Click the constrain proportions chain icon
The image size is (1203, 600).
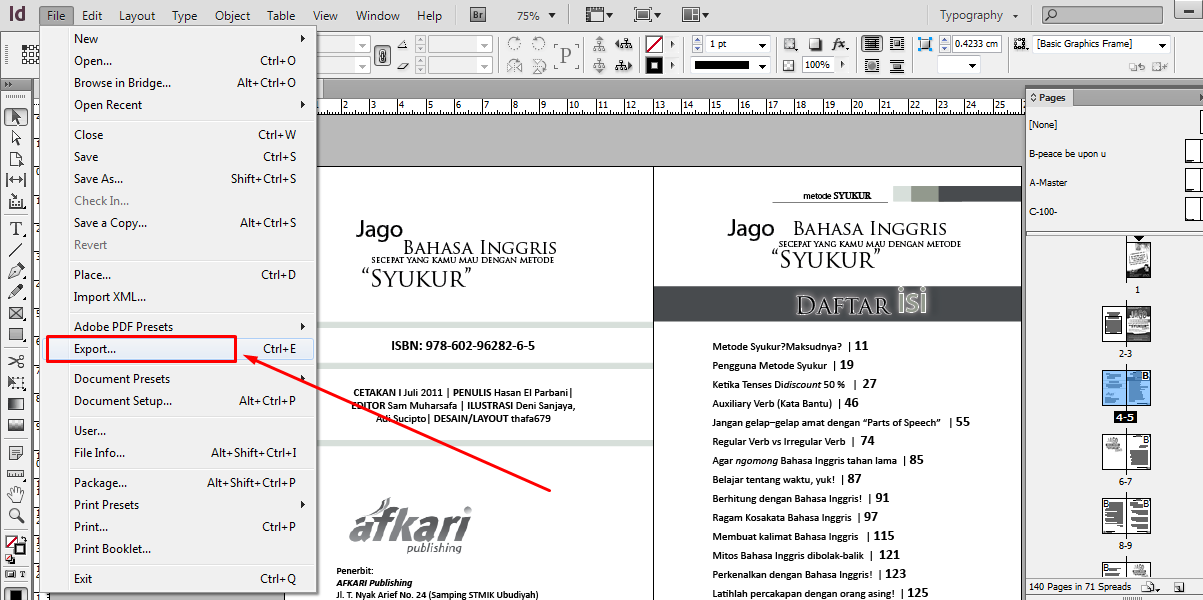382,57
